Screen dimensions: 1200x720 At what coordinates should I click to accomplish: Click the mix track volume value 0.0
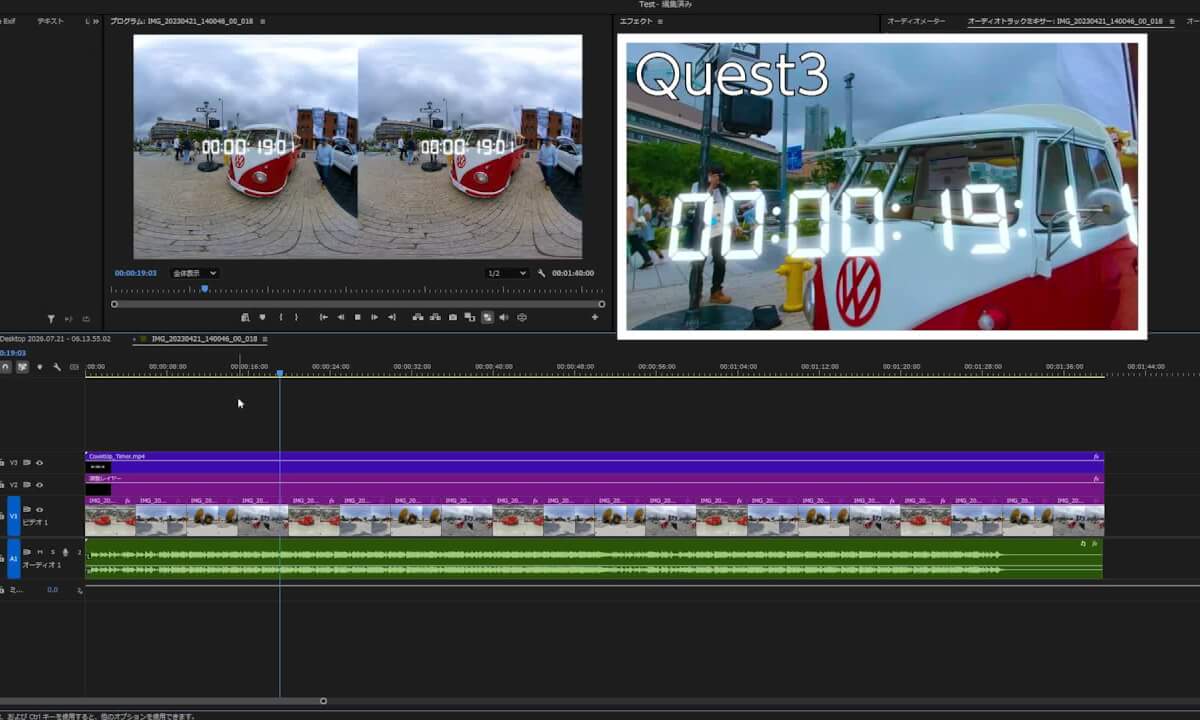pyautogui.click(x=53, y=590)
